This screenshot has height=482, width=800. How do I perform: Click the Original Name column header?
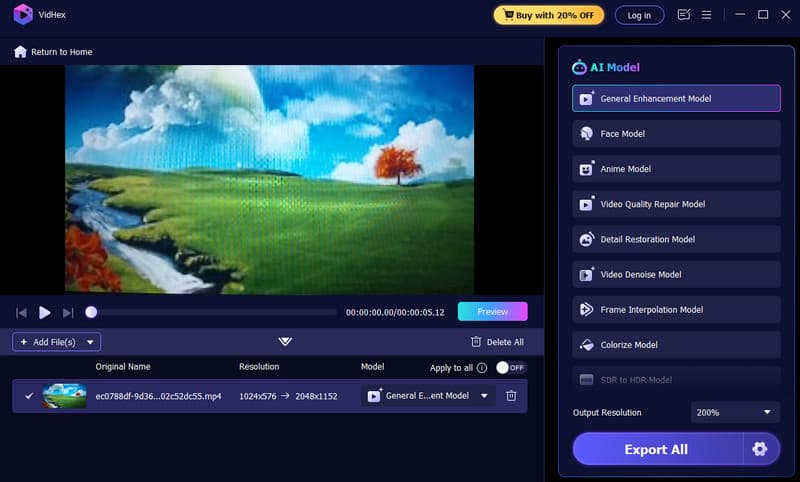(122, 366)
